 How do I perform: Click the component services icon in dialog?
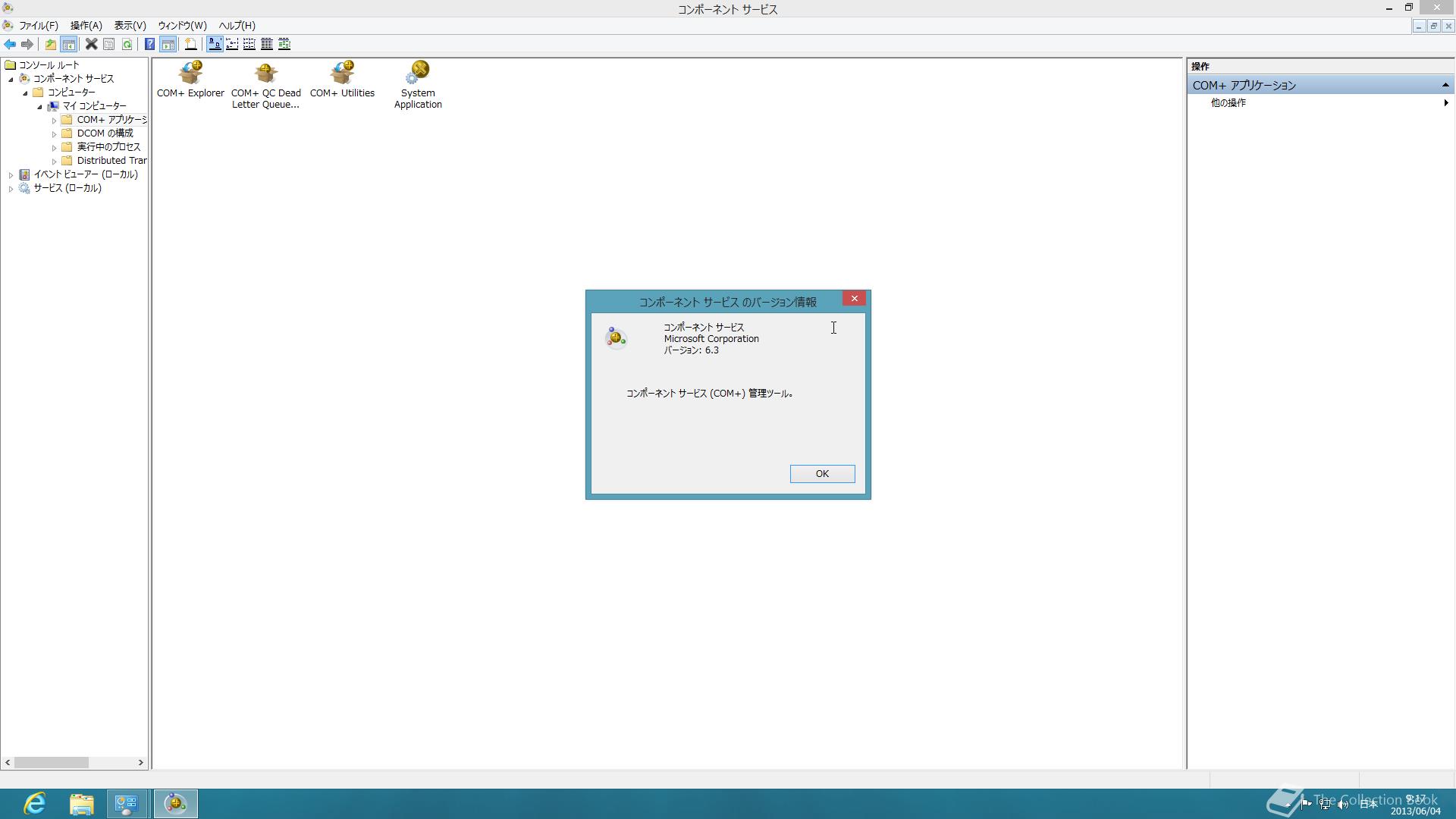pyautogui.click(x=616, y=337)
